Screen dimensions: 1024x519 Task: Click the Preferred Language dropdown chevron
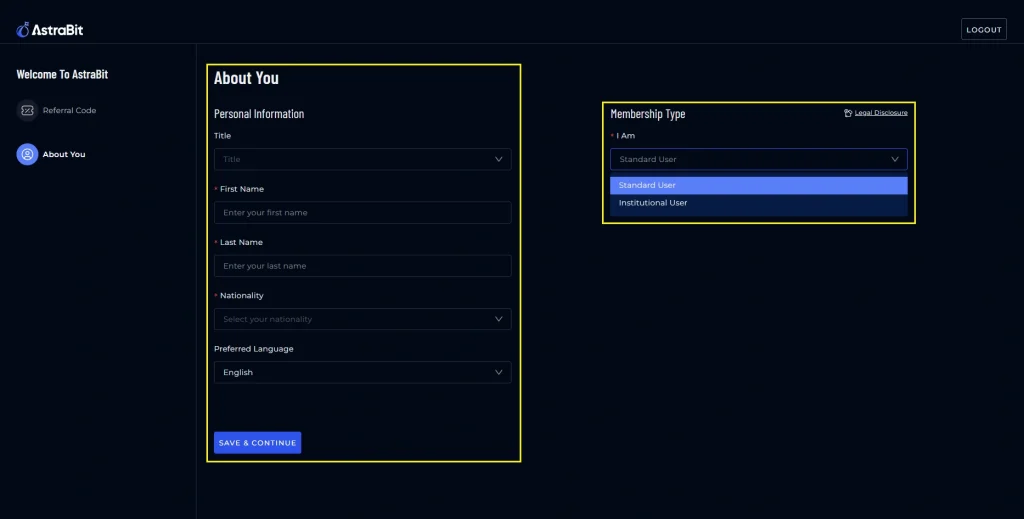coord(498,372)
